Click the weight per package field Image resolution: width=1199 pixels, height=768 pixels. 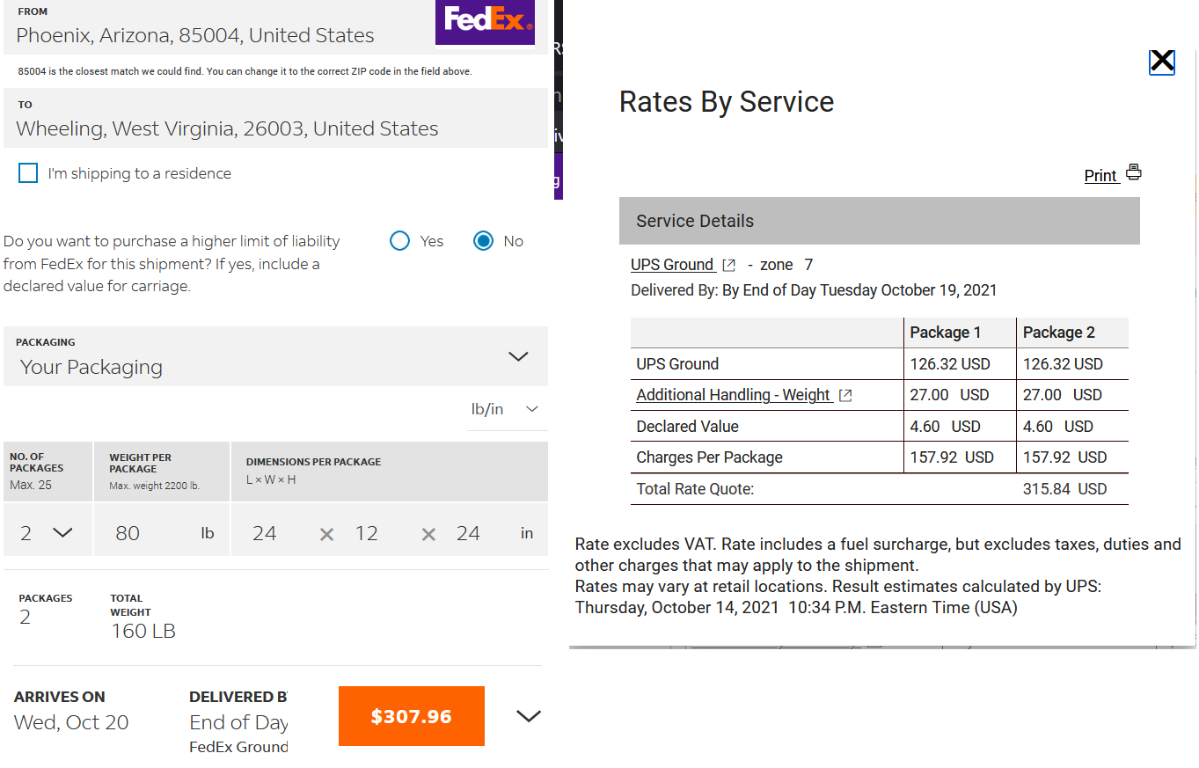150,533
